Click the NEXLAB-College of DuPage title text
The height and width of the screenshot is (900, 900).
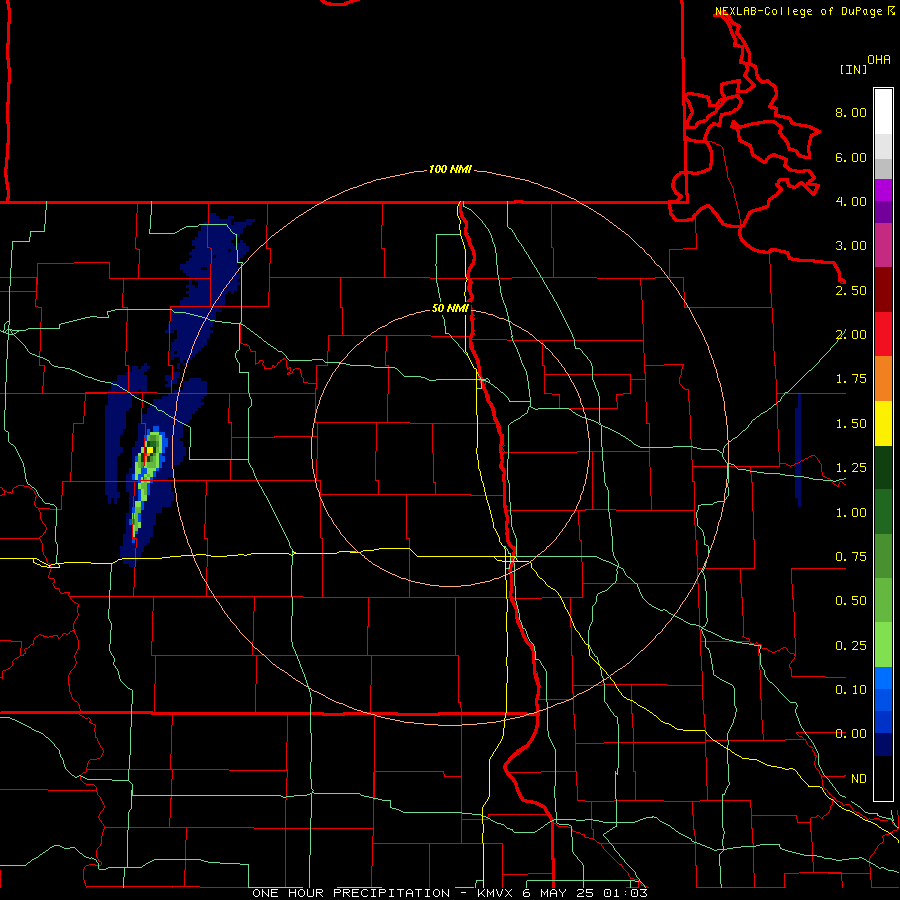(x=798, y=11)
